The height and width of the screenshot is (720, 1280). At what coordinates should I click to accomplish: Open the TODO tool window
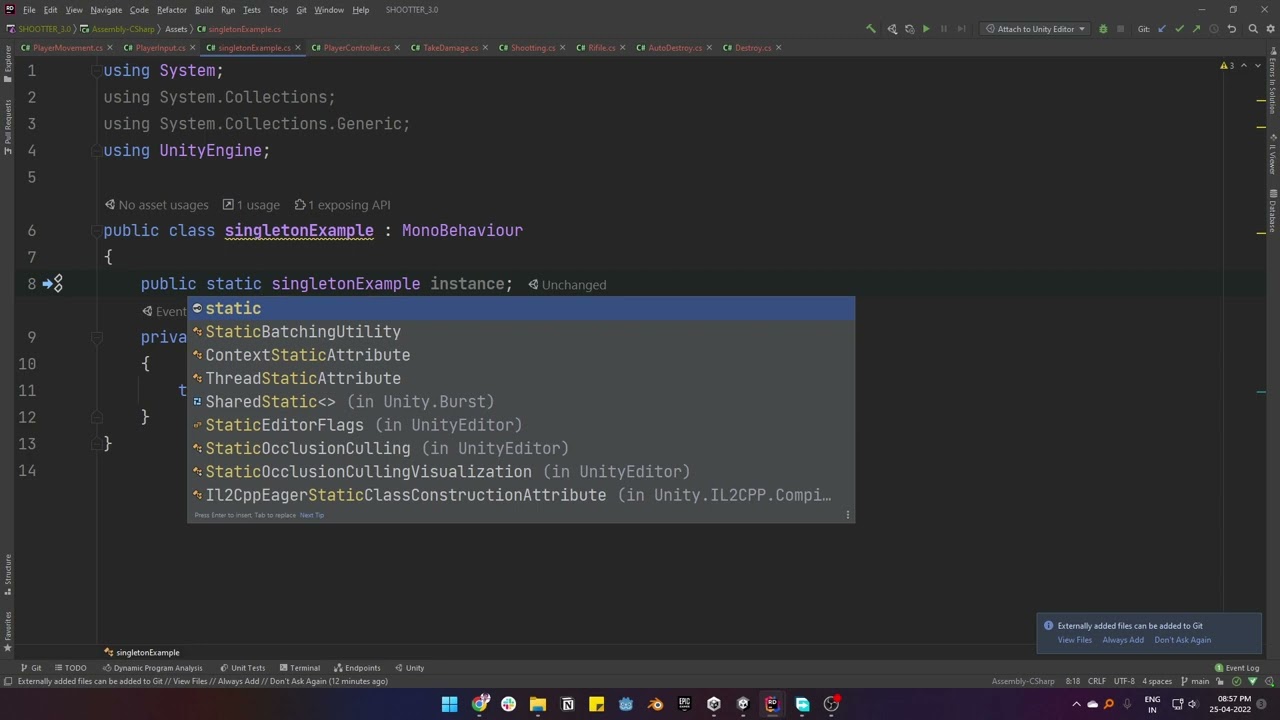[x=71, y=668]
